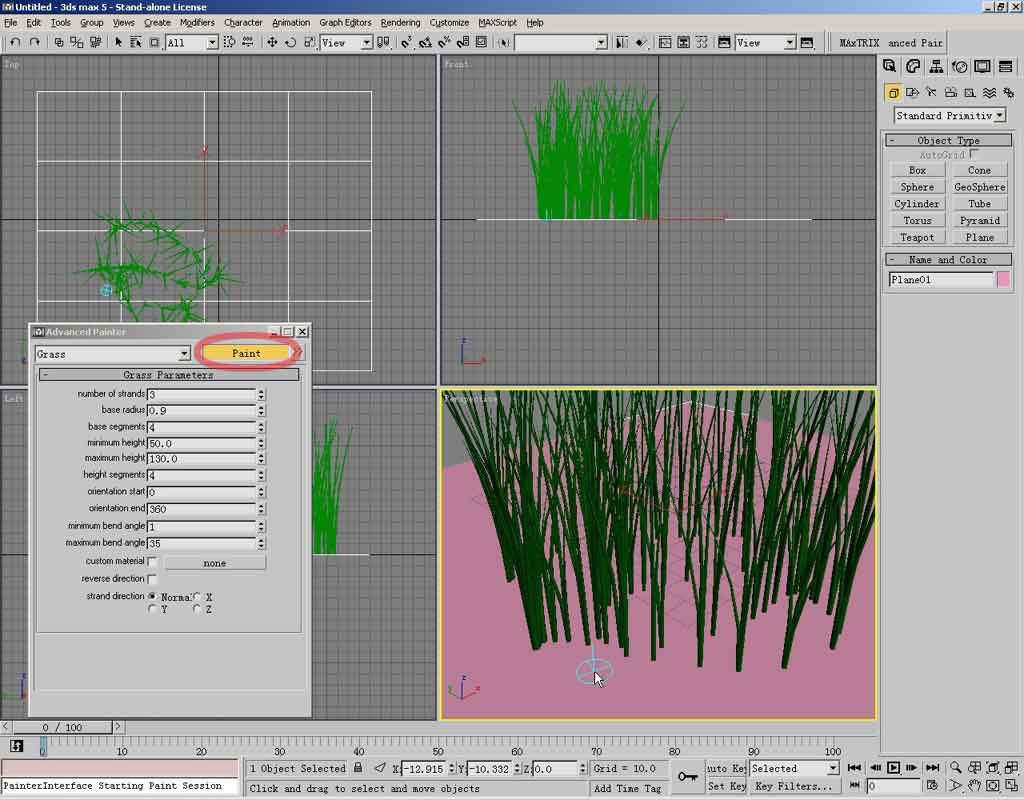Expand the Standard Primitives category dropdown
1024x800 pixels.
coord(1000,116)
